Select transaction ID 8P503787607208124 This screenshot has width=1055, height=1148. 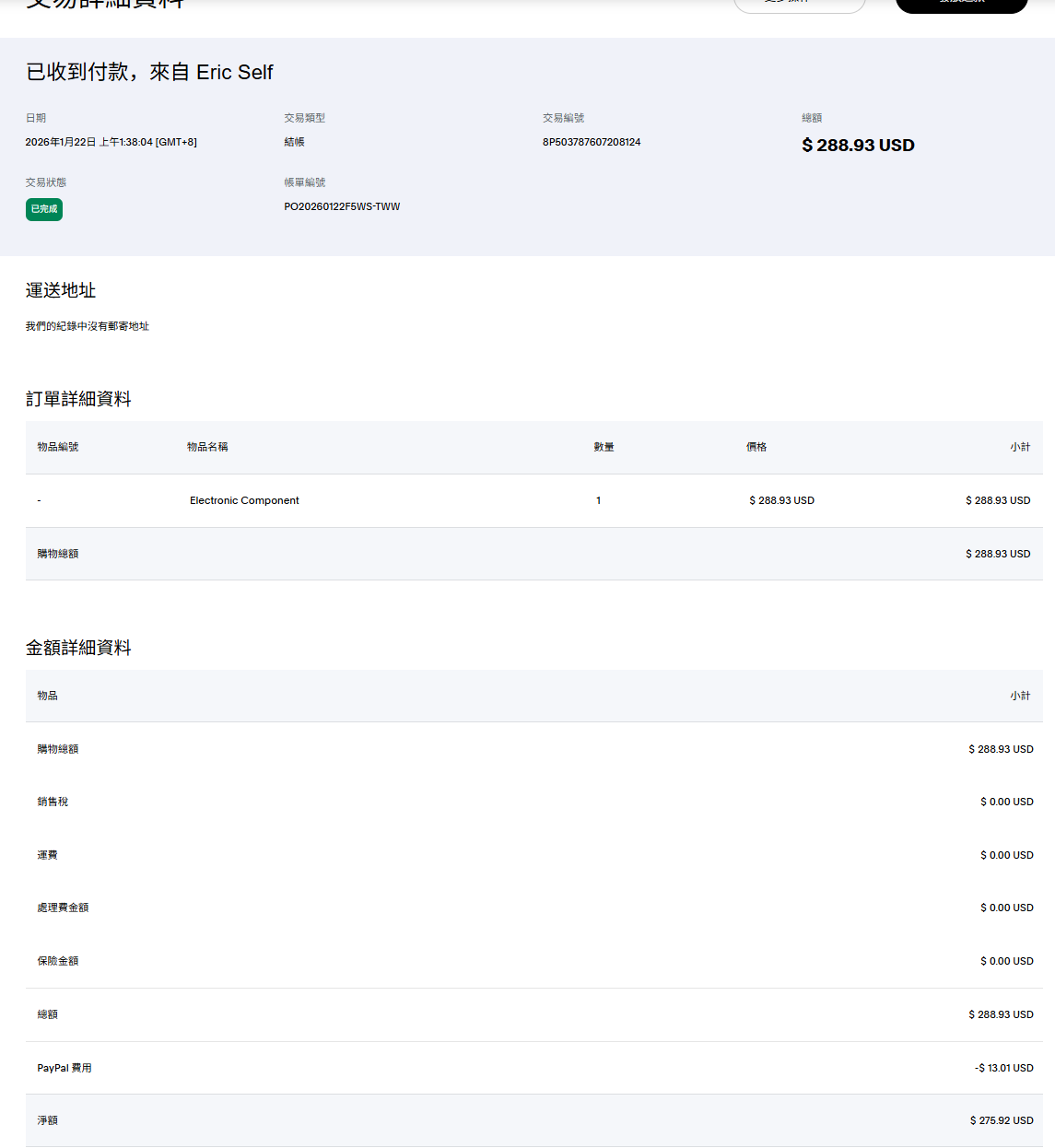[592, 142]
